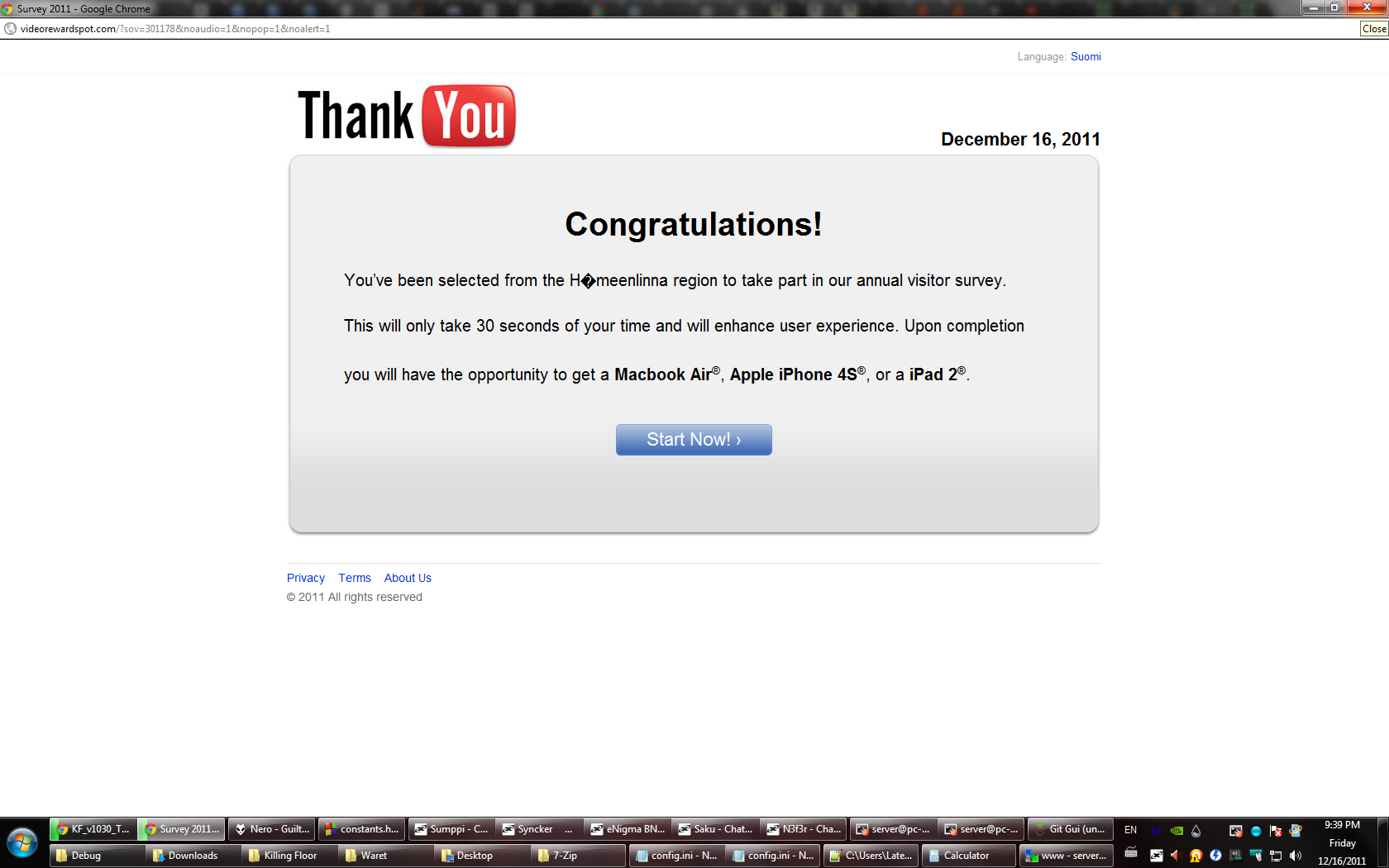Click the Start Now! button
Viewport: 1389px width, 868px height.
[694, 440]
